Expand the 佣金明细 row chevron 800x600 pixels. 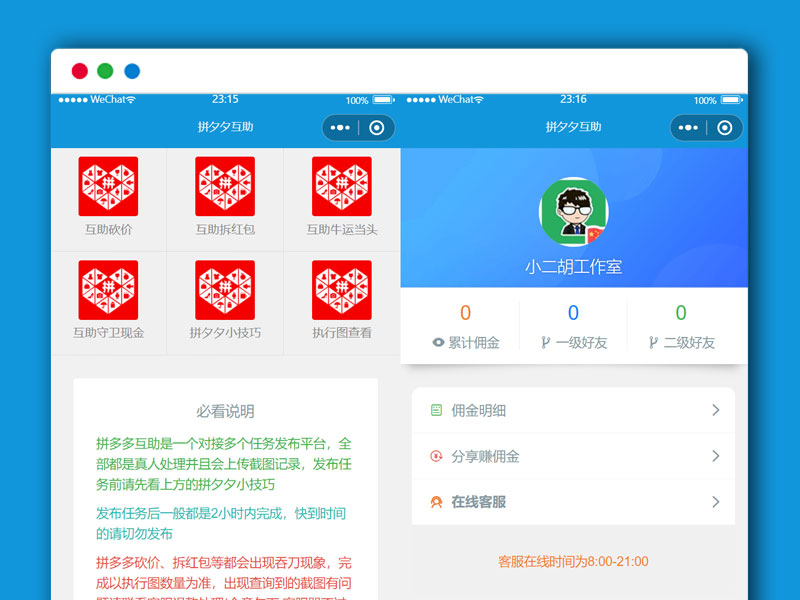tap(717, 410)
